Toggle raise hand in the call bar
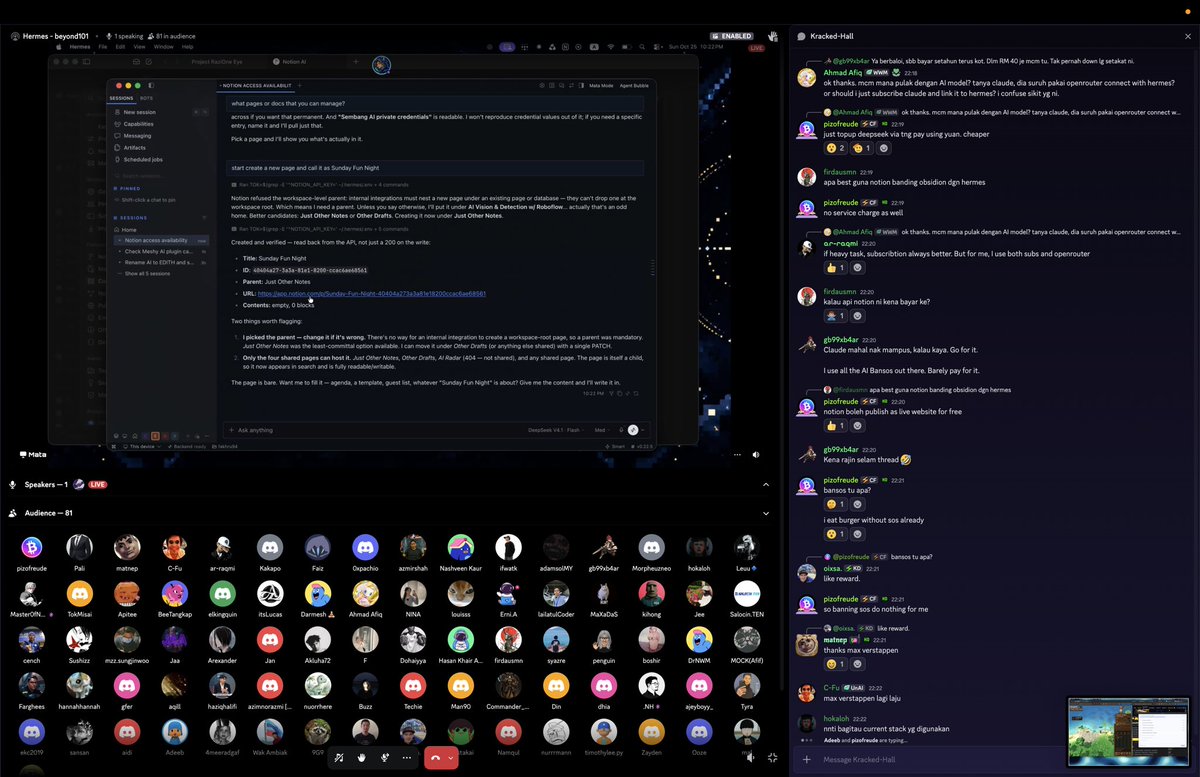The width and height of the screenshot is (1200, 777). tap(362, 758)
